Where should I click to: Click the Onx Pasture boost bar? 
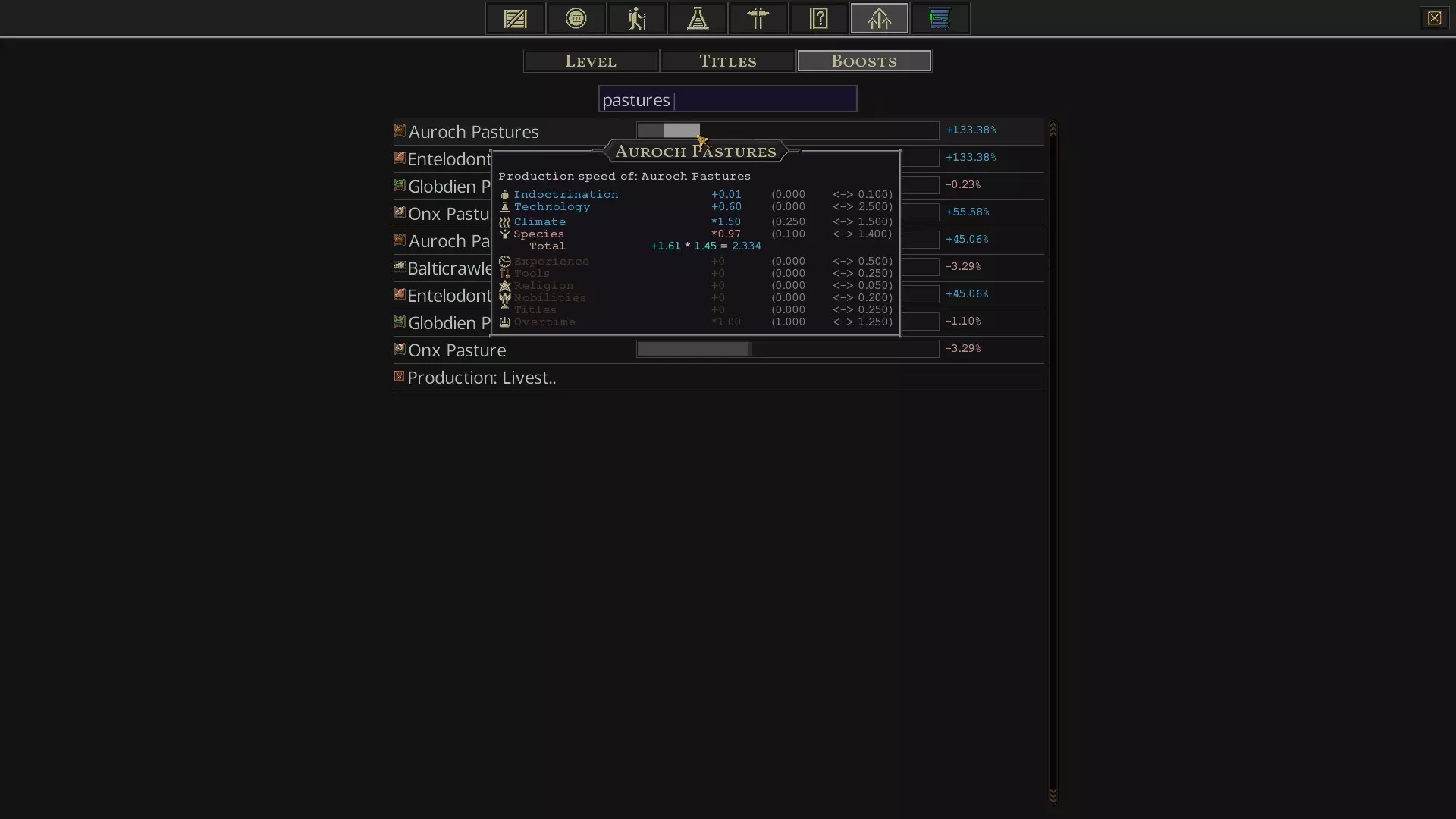(787, 349)
